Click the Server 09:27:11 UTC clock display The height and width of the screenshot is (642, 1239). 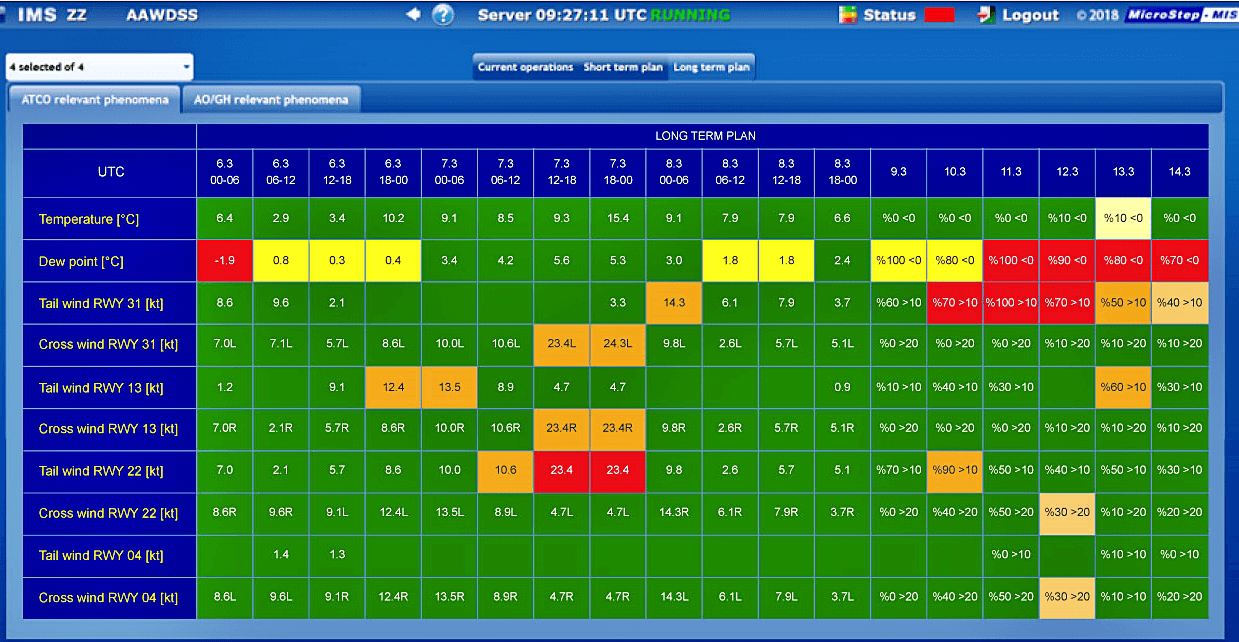562,14
